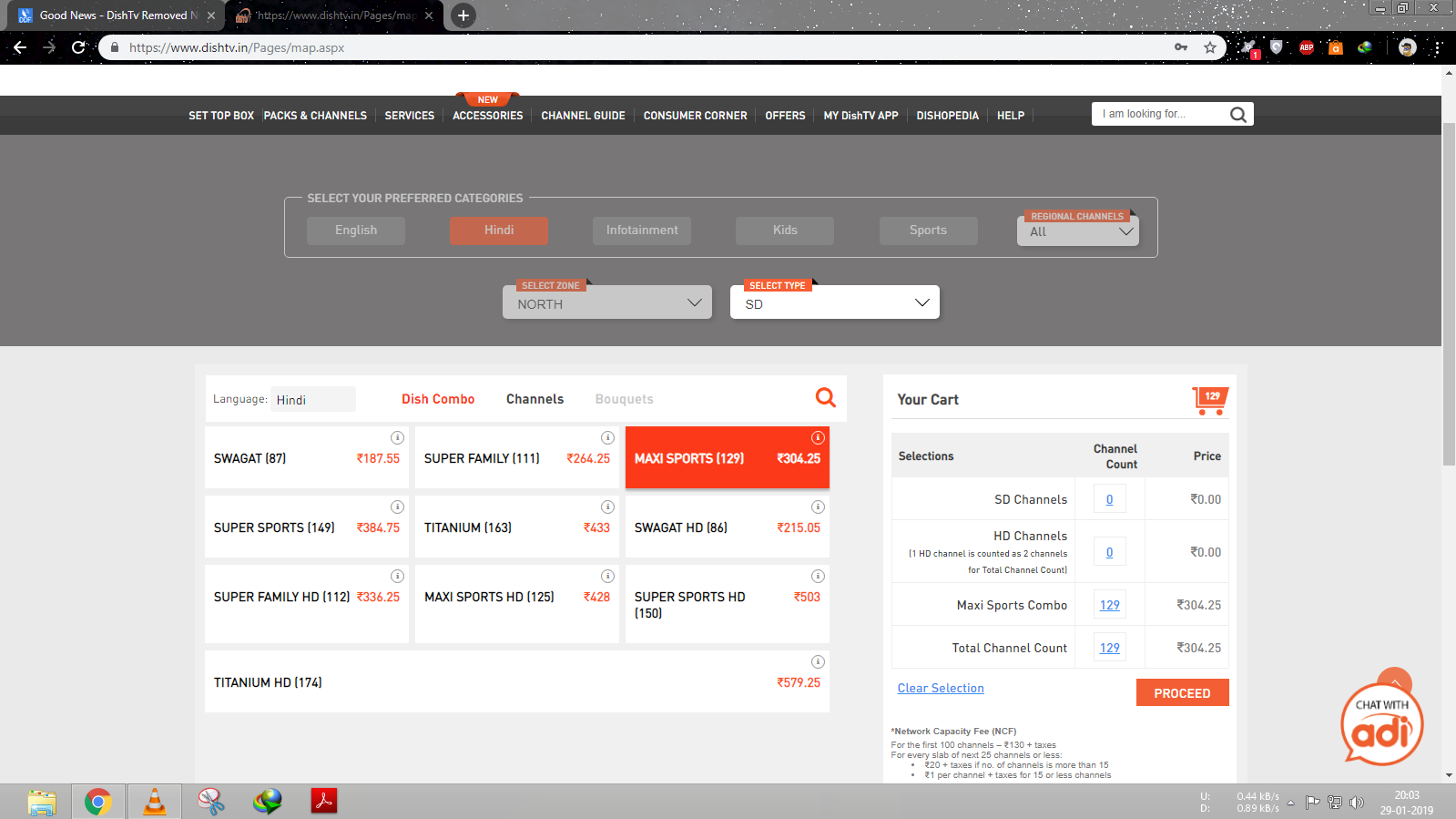Select the SUPER SPORTS (149) pack

coord(307,527)
